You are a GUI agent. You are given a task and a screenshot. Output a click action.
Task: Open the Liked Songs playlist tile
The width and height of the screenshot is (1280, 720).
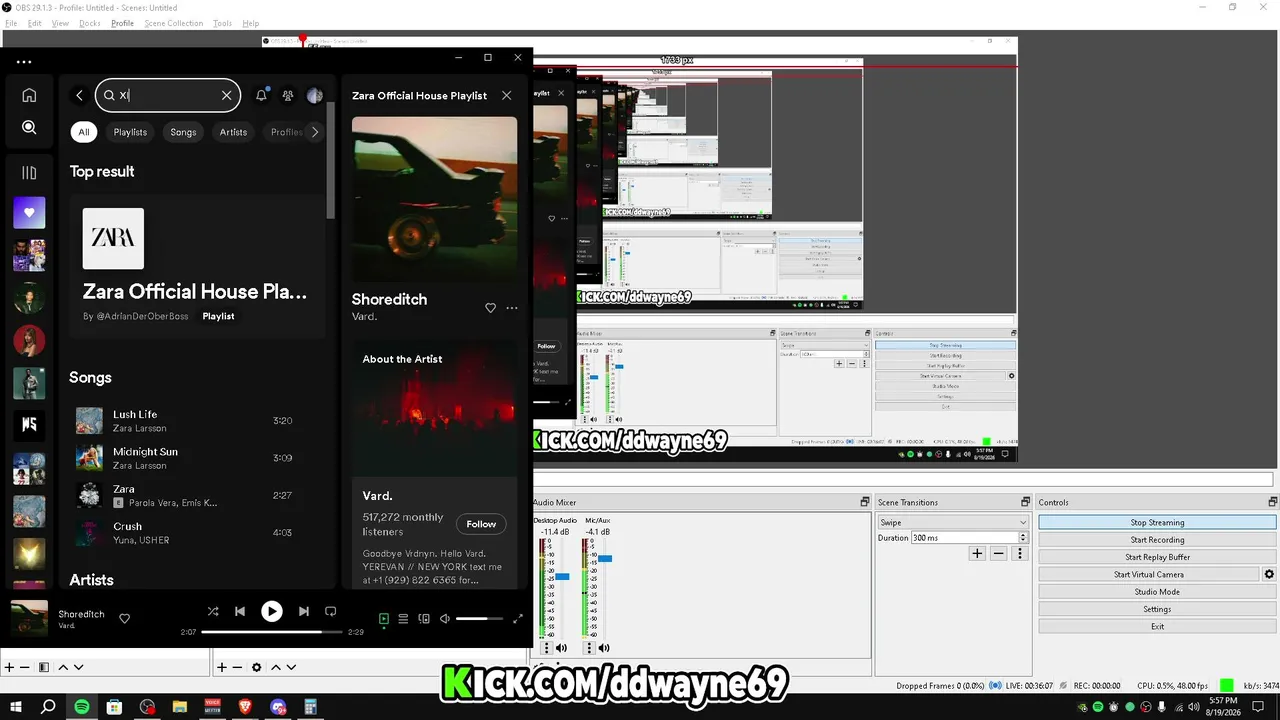(29, 212)
